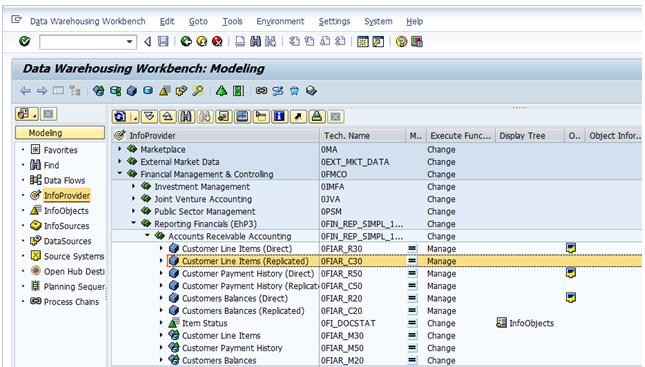Click the green Enter checkmark icon
The height and width of the screenshot is (367, 645).
[x=25, y=41]
